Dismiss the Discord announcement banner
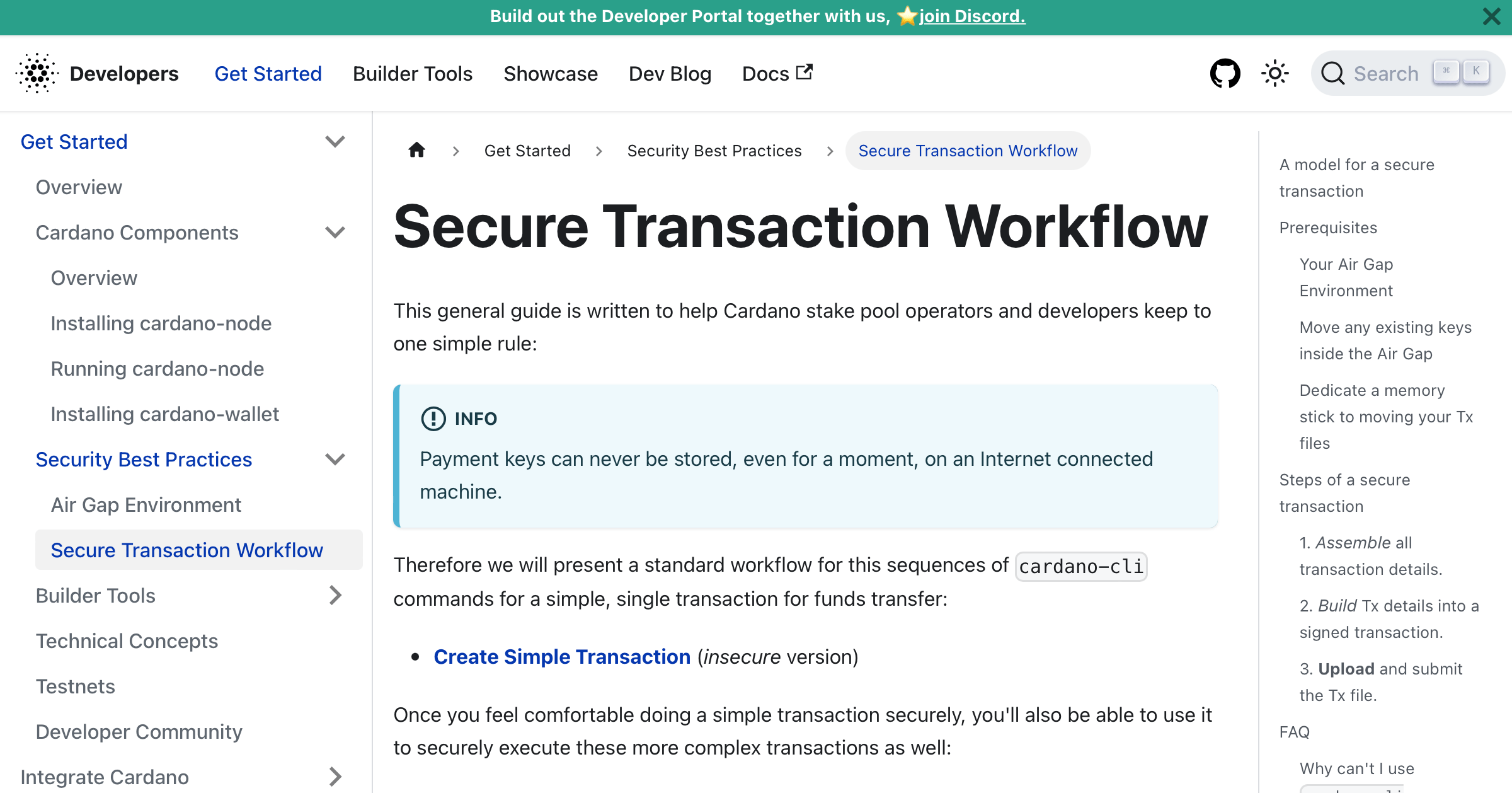1512x793 pixels. pyautogui.click(x=1491, y=17)
